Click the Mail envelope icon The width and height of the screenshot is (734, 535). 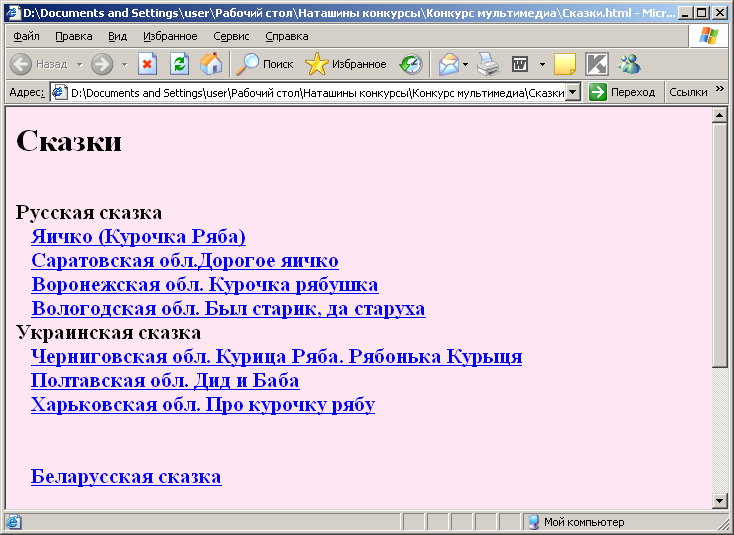pyautogui.click(x=449, y=64)
